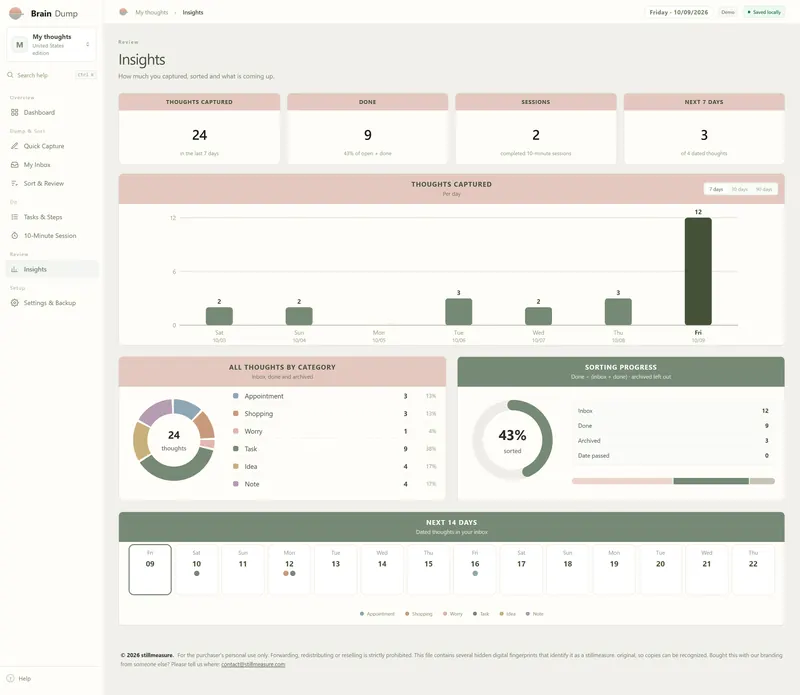This screenshot has width=800, height=695.
Task: Click the Friday bar with 12 thoughts
Action: [x=698, y=271]
